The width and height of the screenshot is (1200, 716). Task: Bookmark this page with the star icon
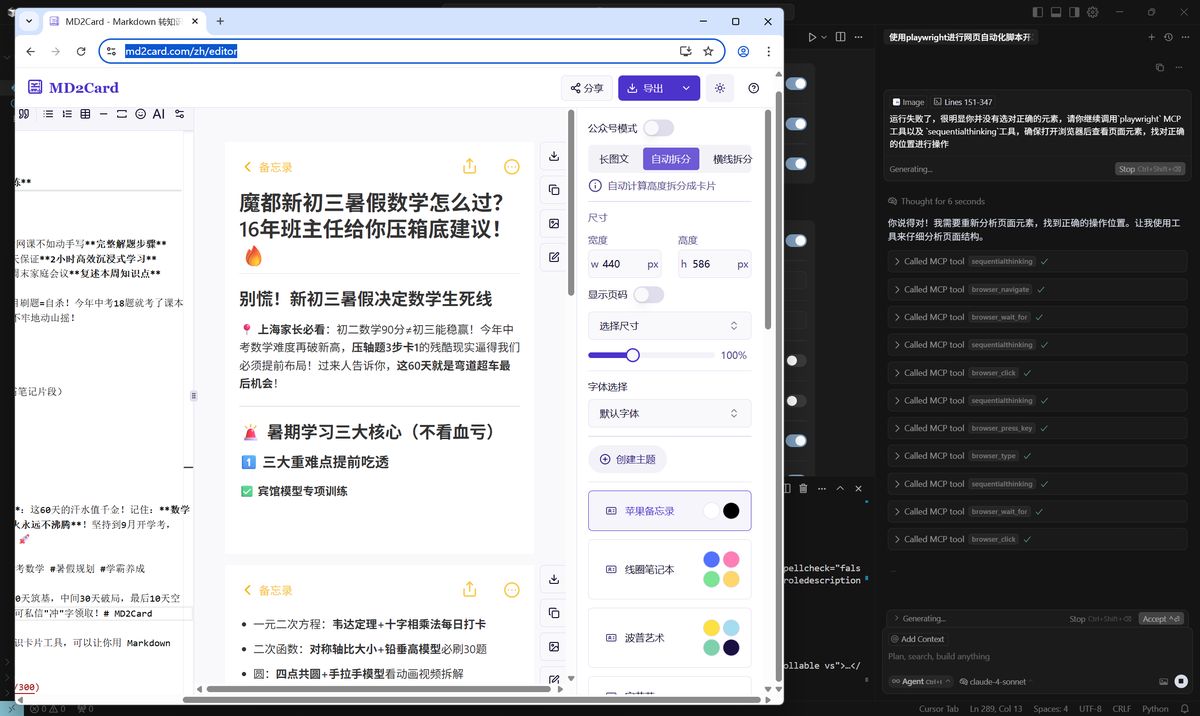[x=708, y=51]
